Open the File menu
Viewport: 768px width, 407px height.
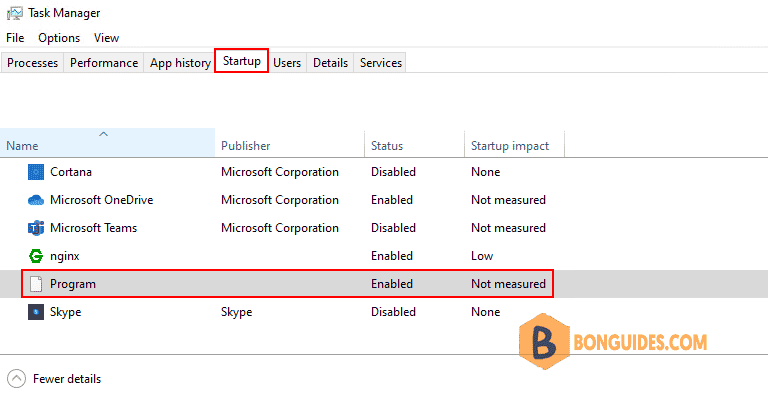[x=15, y=38]
